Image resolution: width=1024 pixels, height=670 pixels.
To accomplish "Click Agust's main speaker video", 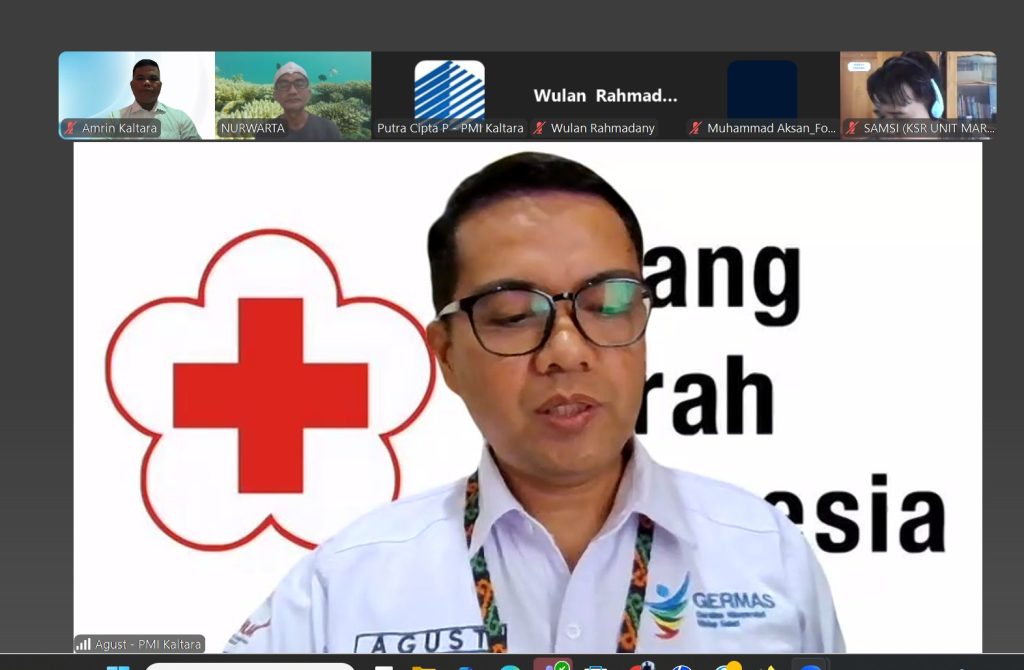I will coord(540,400).
